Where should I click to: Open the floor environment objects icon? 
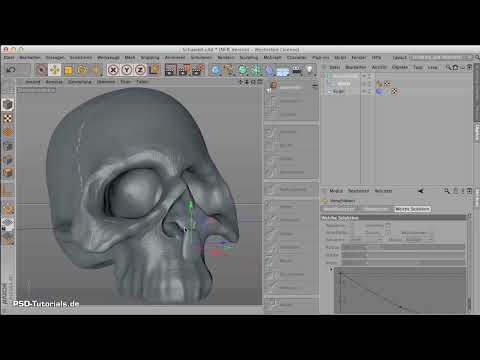[x=283, y=71]
